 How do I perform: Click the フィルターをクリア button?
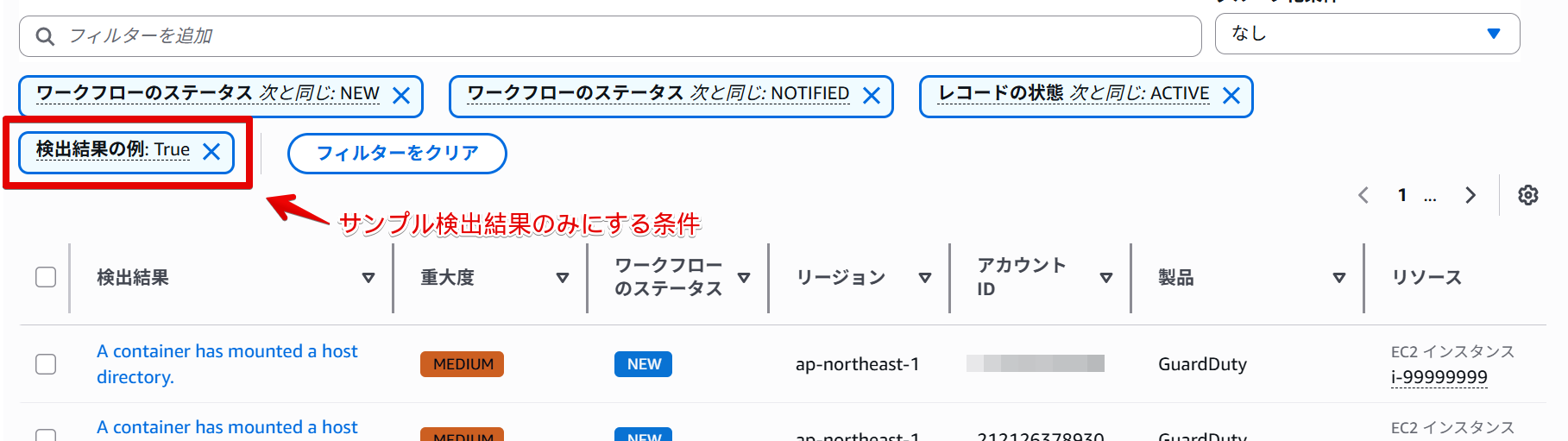[x=397, y=153]
